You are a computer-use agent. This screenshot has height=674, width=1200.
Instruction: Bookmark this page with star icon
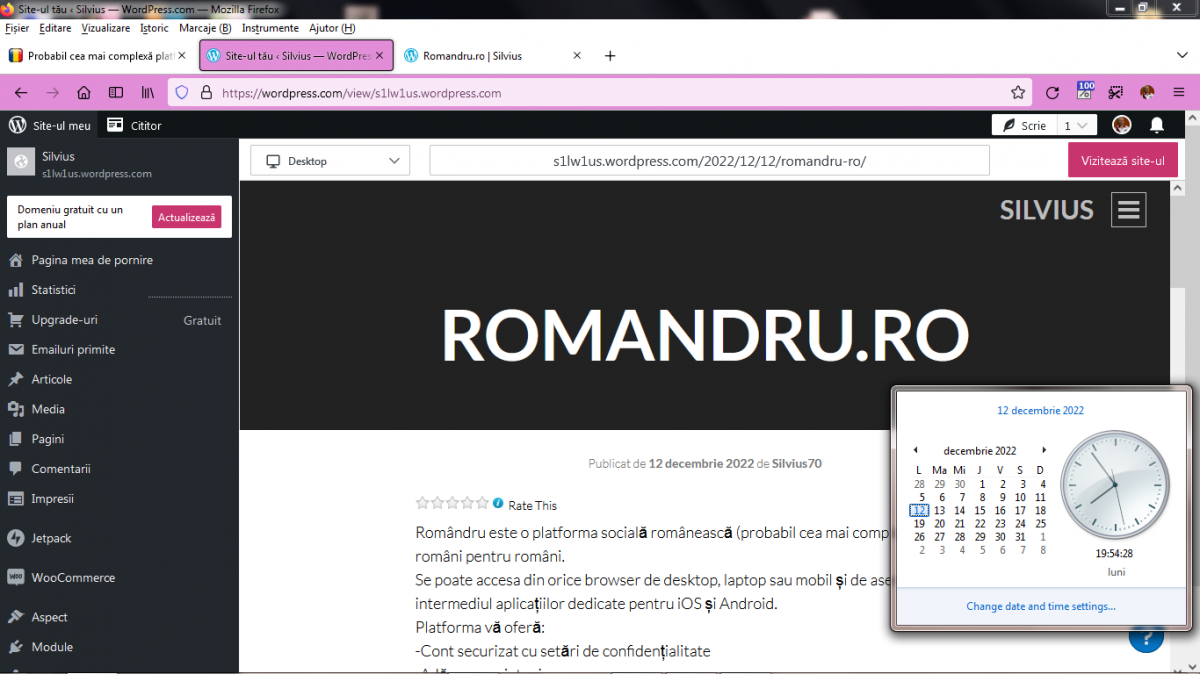1018,93
